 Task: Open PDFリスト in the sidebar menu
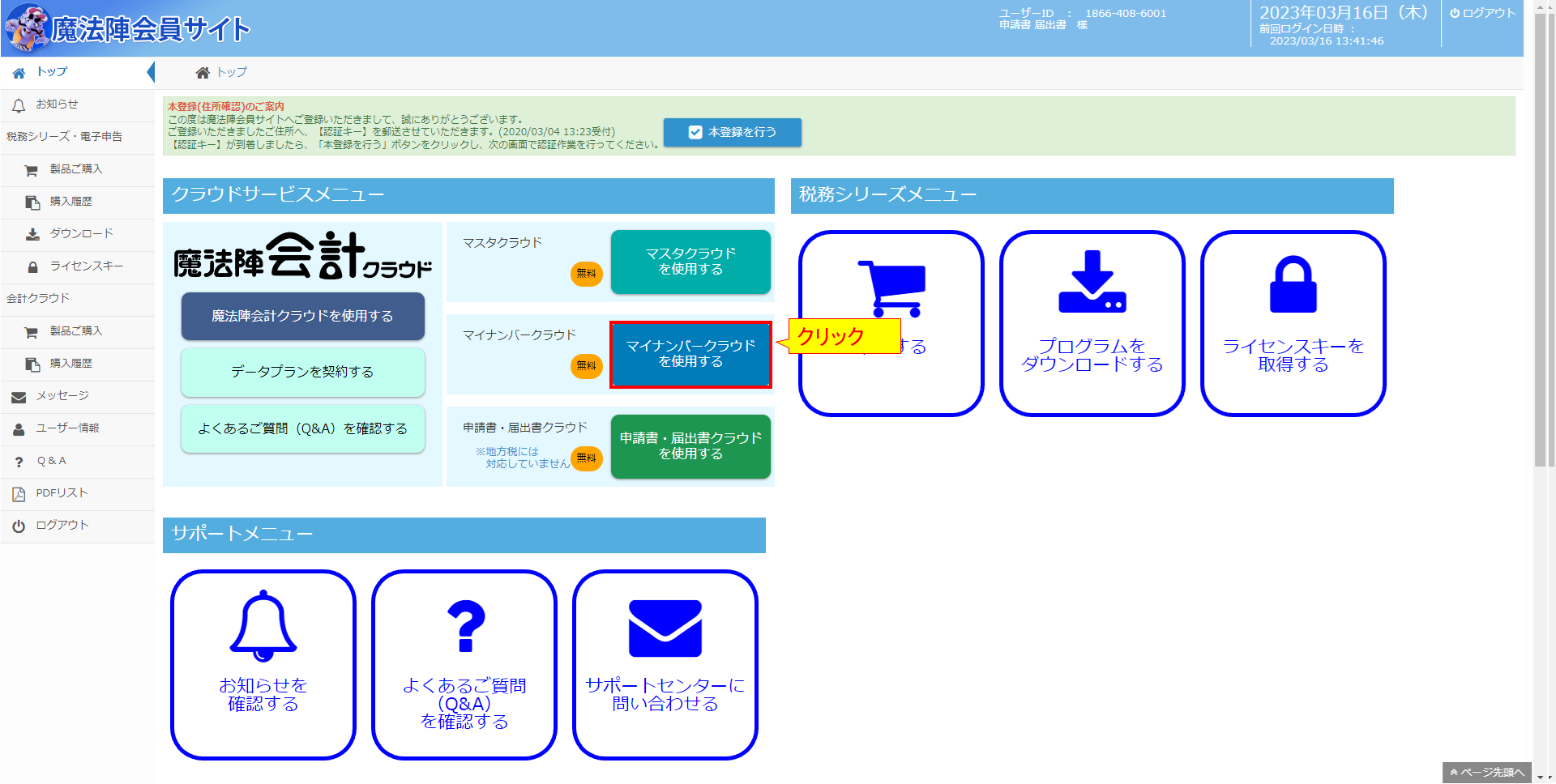(78, 494)
